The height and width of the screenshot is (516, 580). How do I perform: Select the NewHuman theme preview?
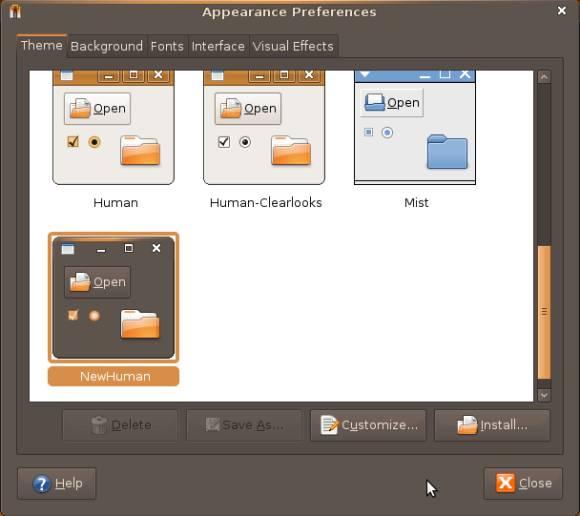(114, 297)
